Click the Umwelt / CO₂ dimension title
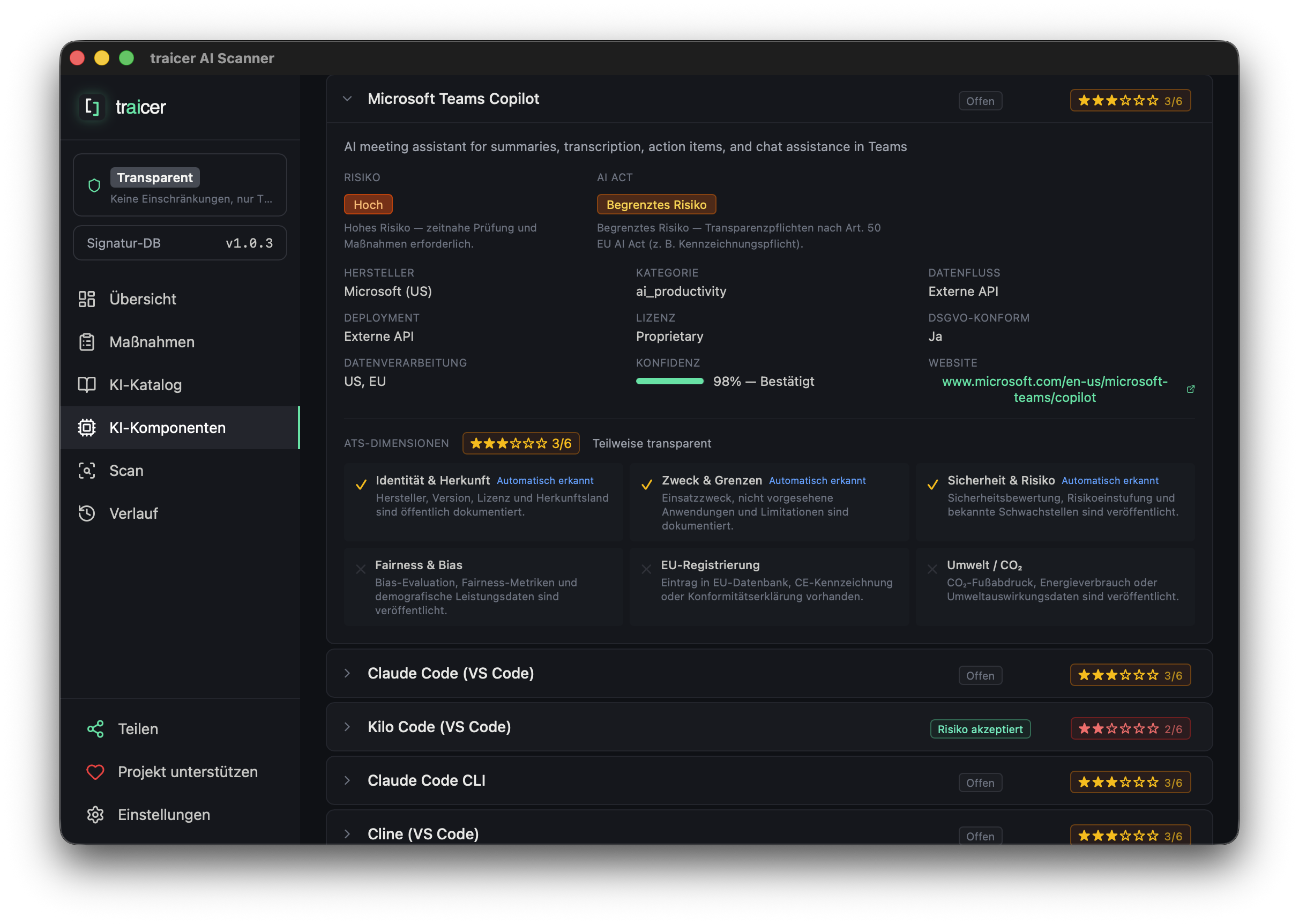The width and height of the screenshot is (1299, 924). (984, 565)
